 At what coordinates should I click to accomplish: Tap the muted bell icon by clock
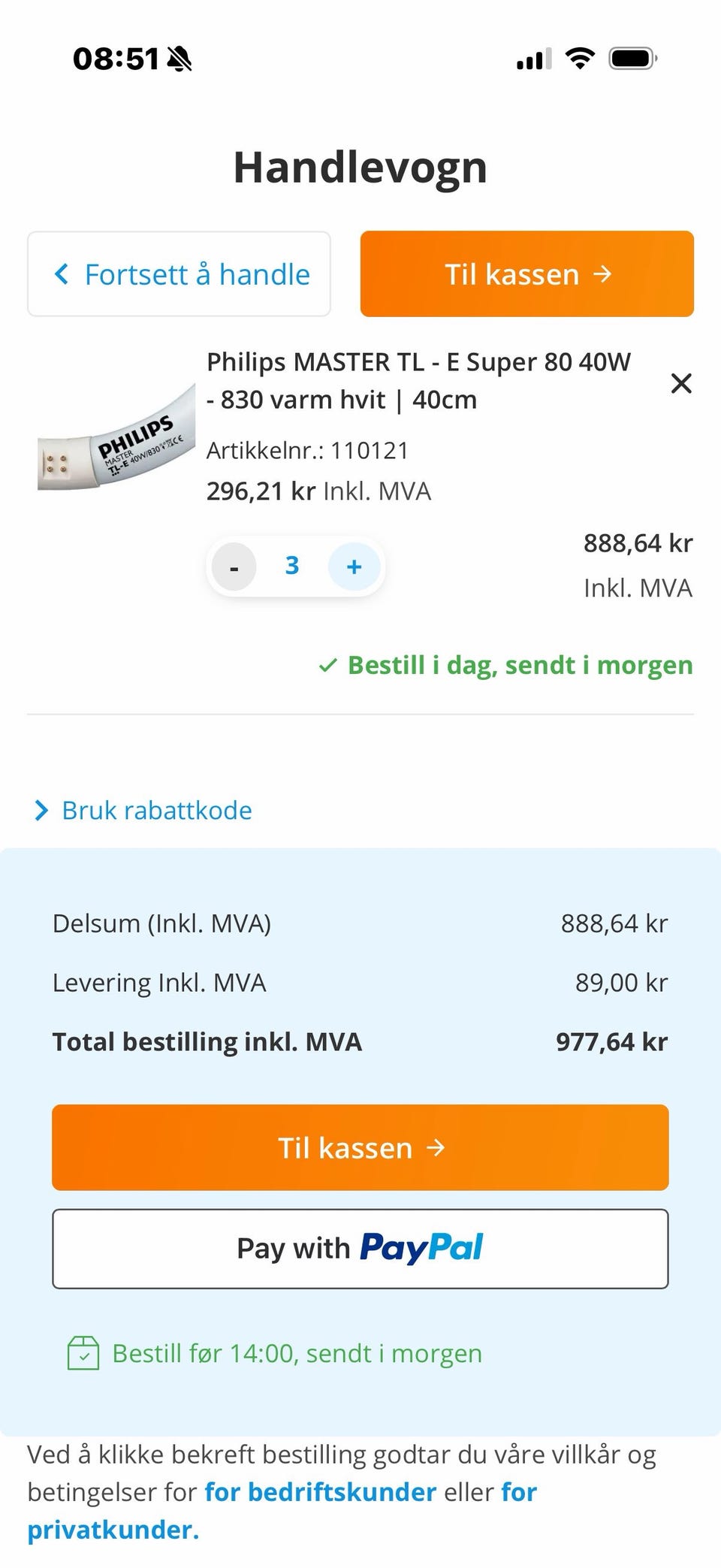[x=179, y=59]
